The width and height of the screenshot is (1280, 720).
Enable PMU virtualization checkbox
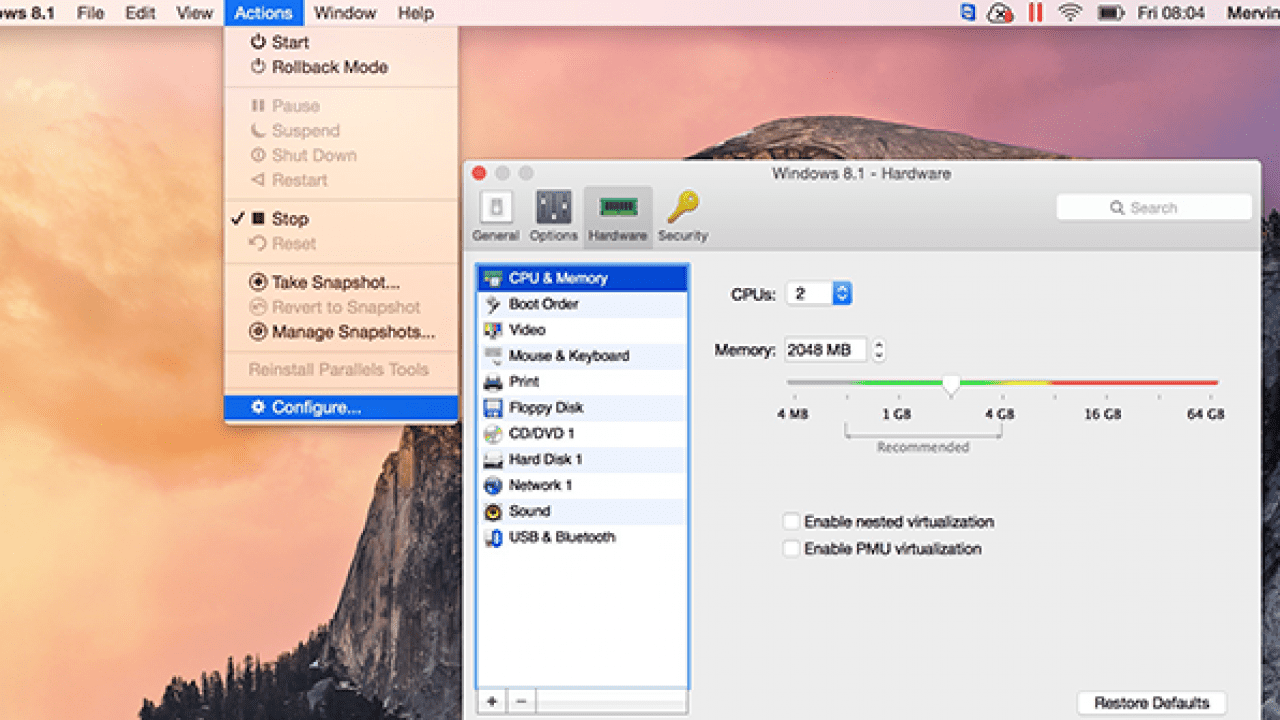point(792,549)
